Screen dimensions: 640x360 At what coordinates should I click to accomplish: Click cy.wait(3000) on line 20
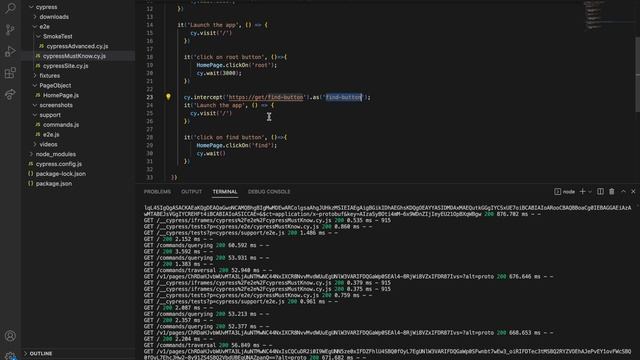(219, 73)
